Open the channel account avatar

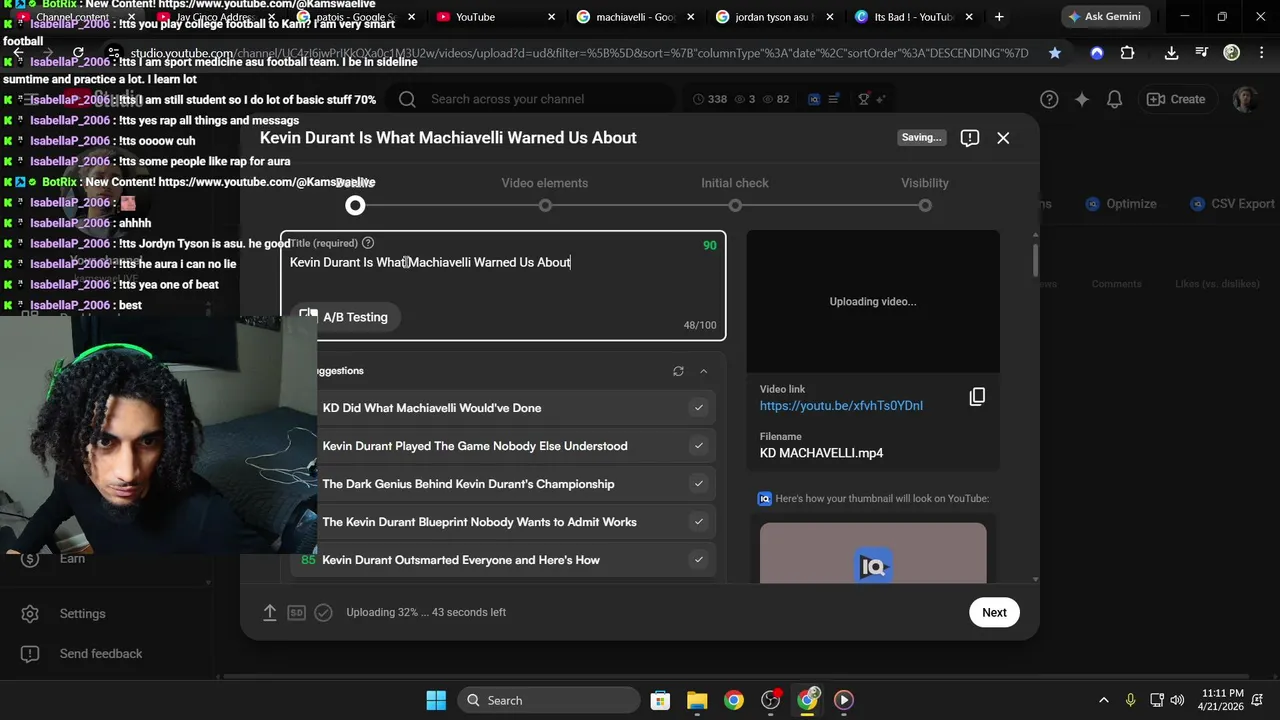click(x=1245, y=99)
